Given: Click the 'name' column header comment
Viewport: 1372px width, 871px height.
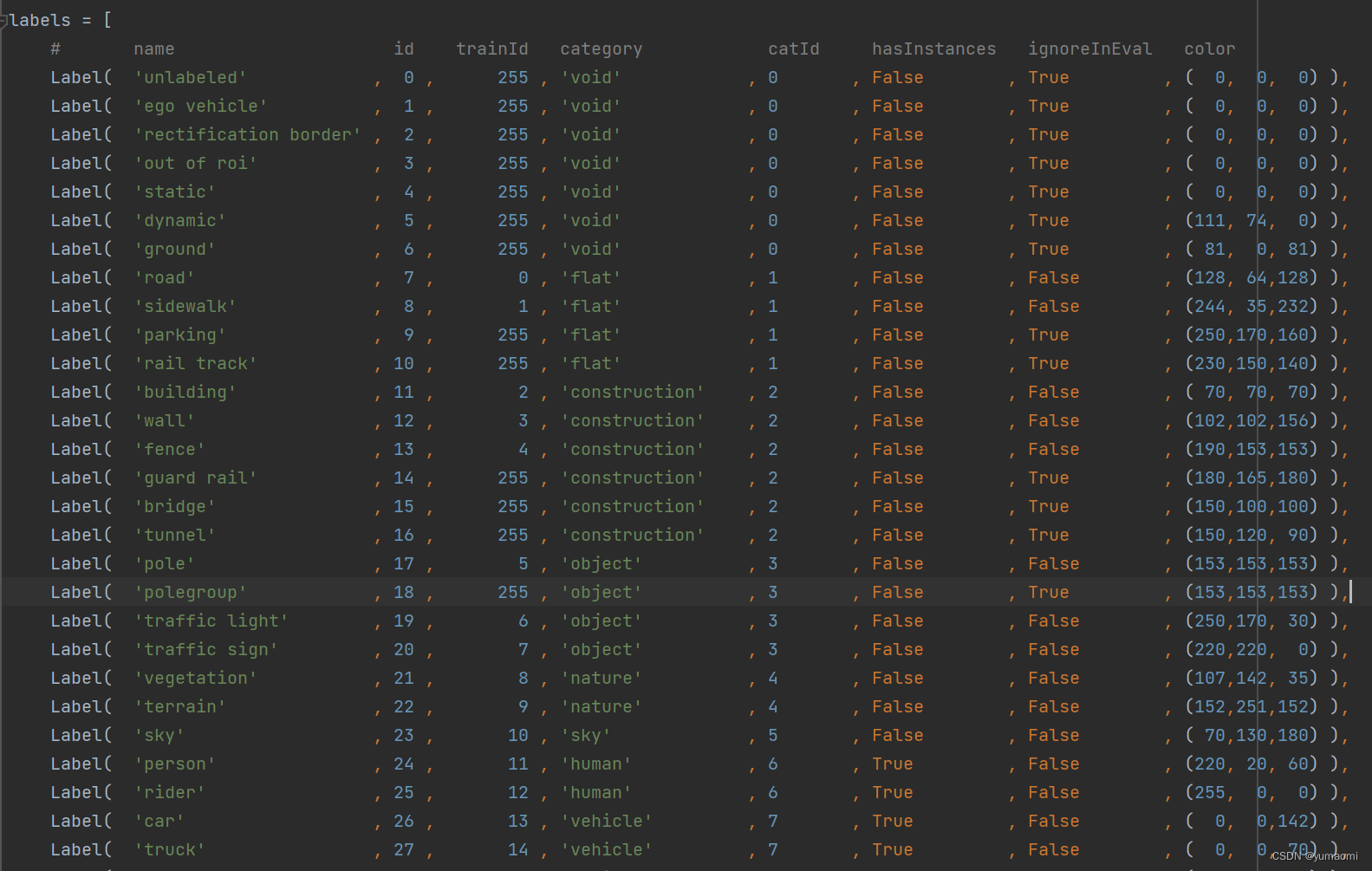Looking at the screenshot, I should (x=154, y=49).
